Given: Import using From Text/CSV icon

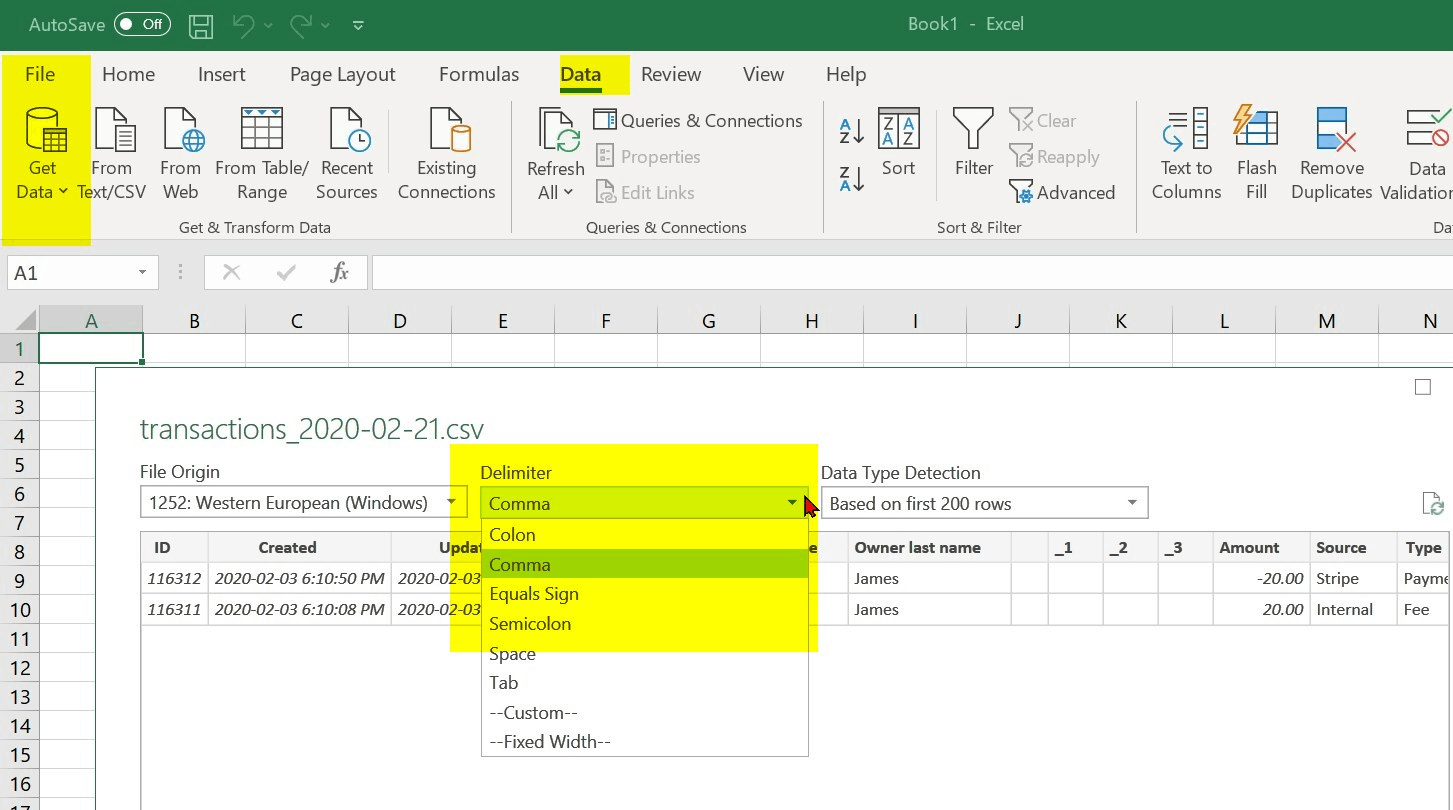Looking at the screenshot, I should [113, 132].
